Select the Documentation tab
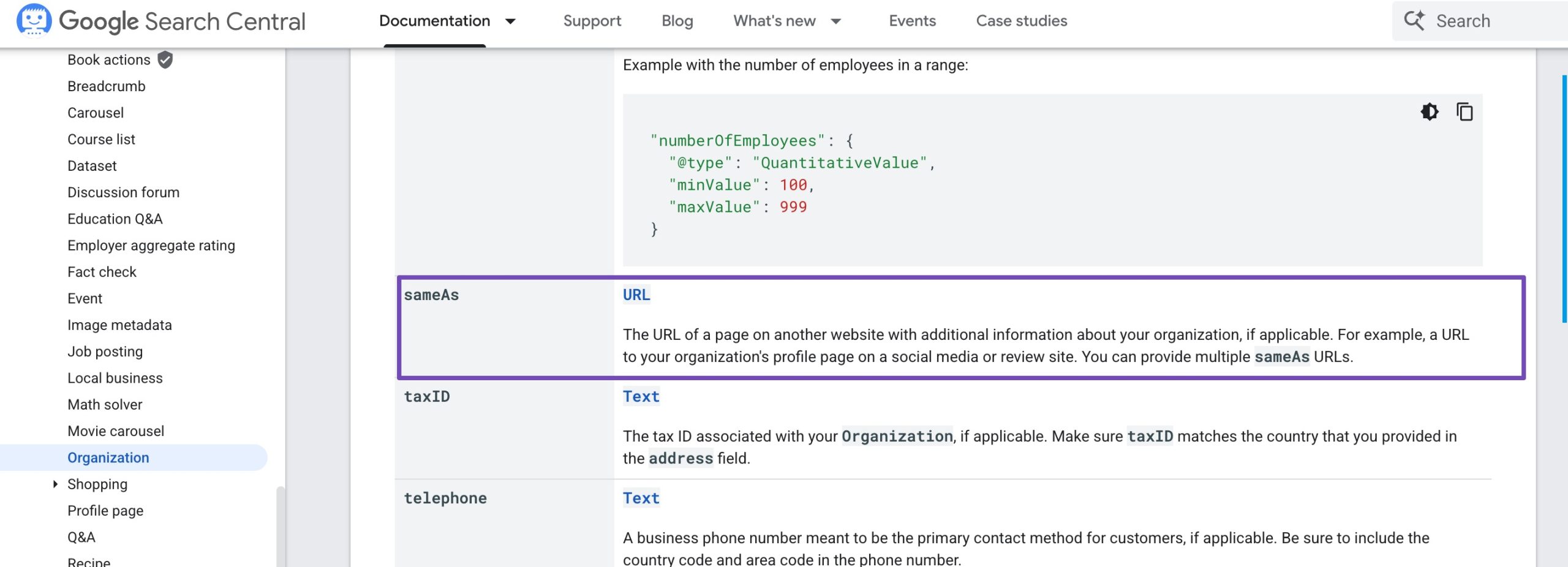 point(435,21)
